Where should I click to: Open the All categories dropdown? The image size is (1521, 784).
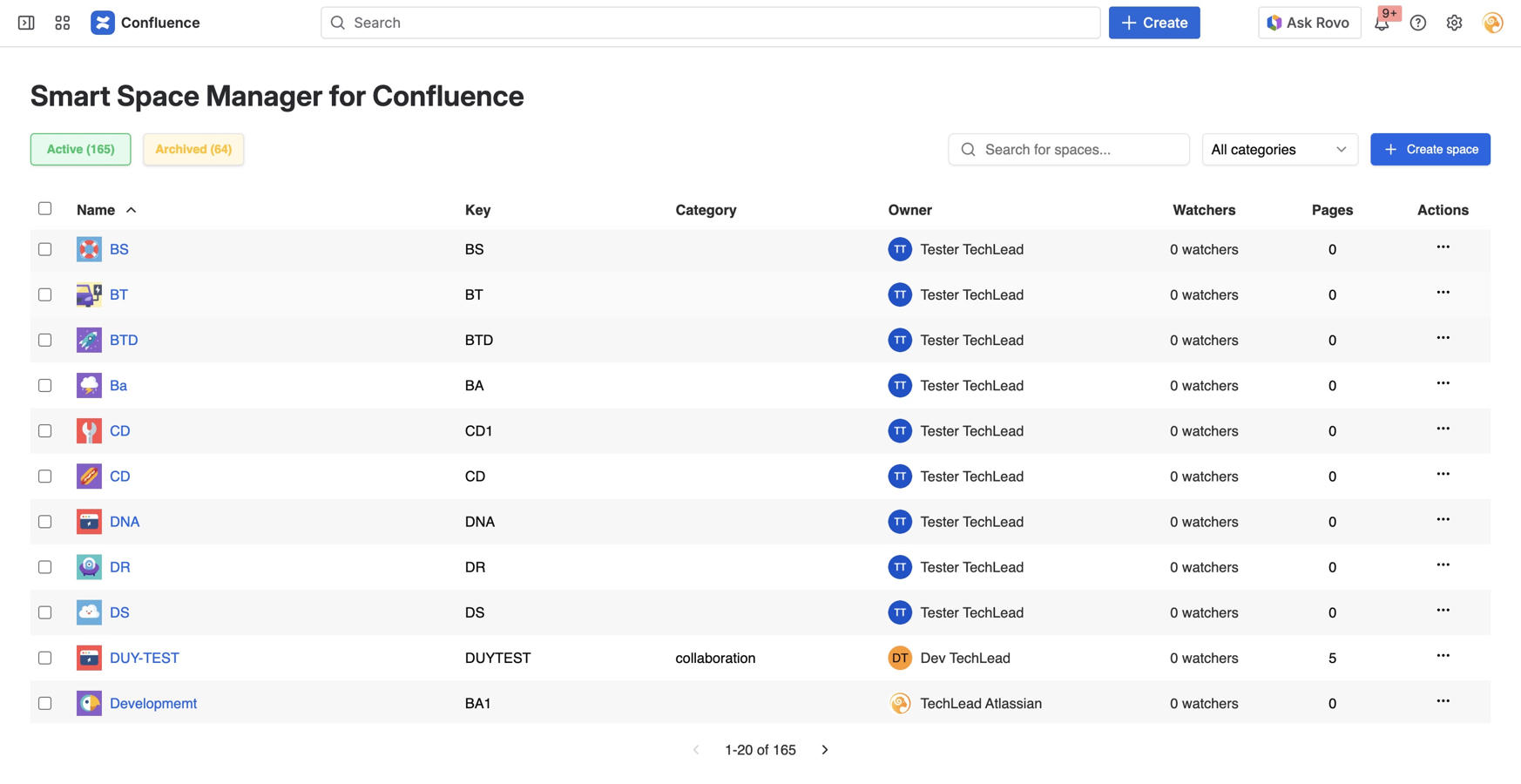tap(1279, 149)
